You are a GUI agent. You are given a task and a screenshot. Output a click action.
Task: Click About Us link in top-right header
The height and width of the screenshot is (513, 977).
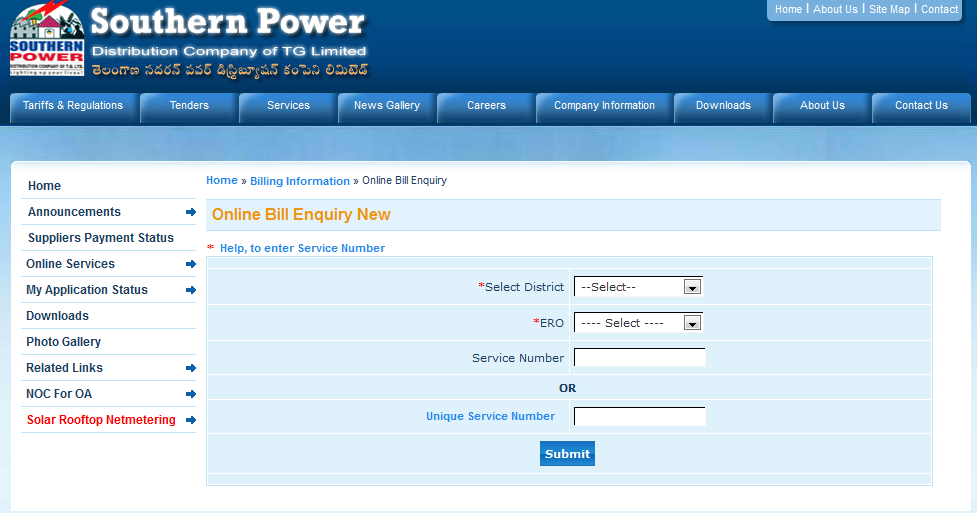pyautogui.click(x=835, y=9)
